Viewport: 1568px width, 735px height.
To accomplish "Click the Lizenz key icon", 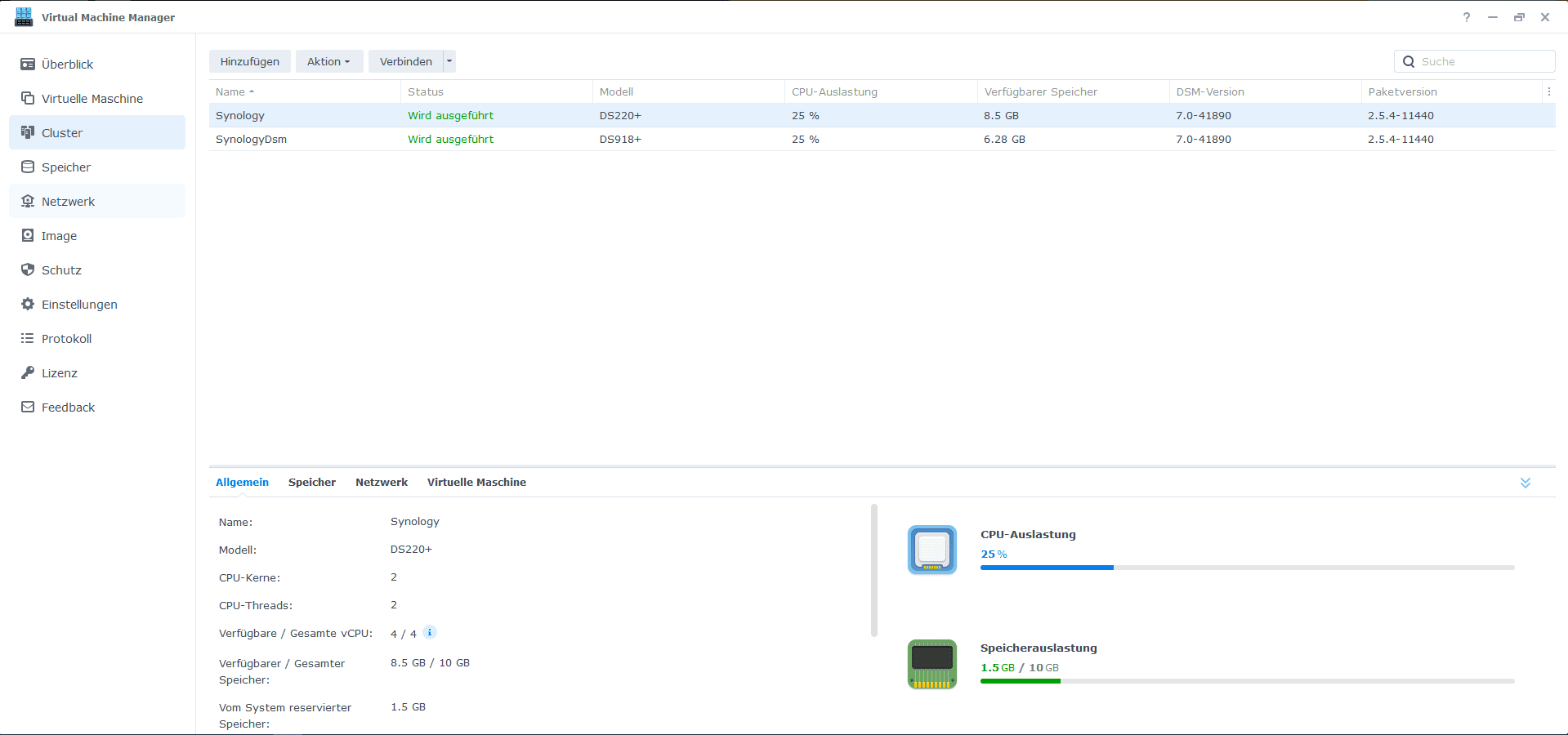I will pos(28,372).
